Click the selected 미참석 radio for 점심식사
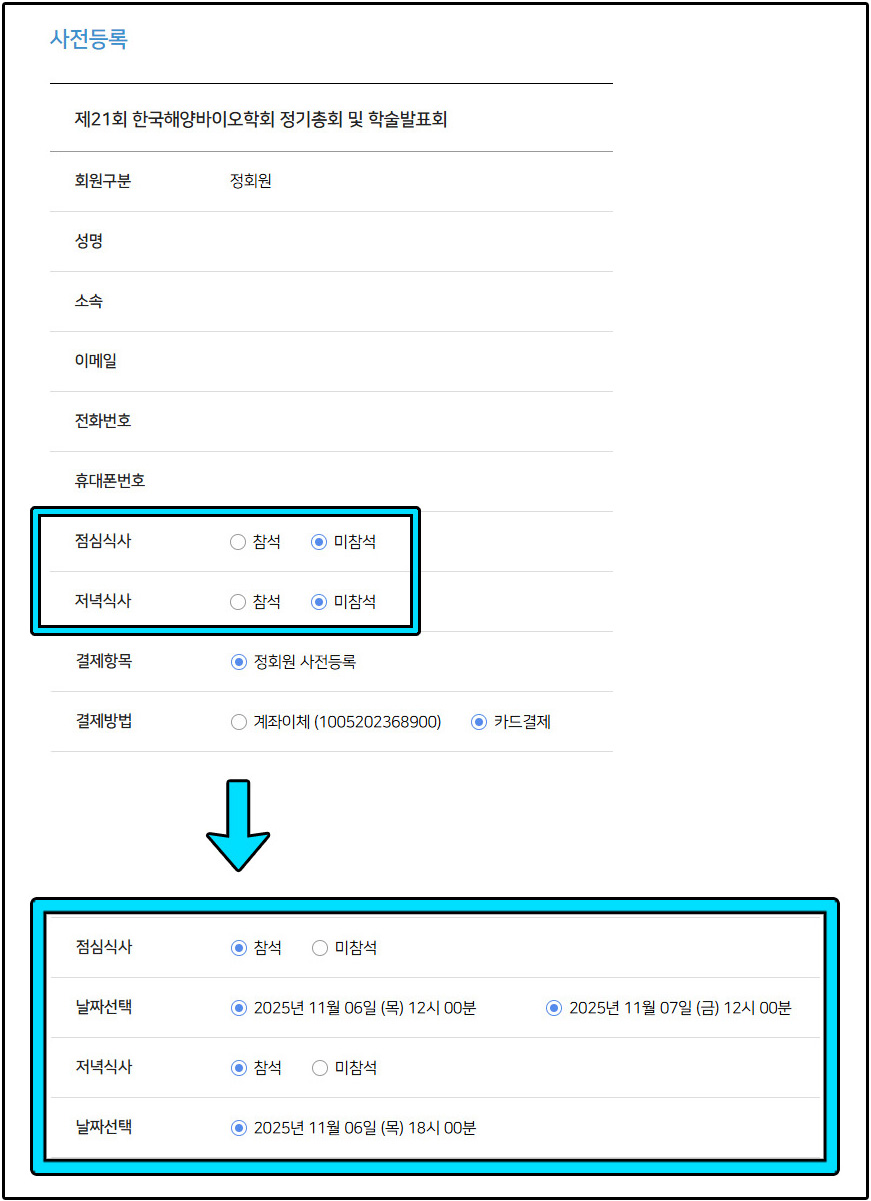The width and height of the screenshot is (871, 1201). click(x=319, y=542)
